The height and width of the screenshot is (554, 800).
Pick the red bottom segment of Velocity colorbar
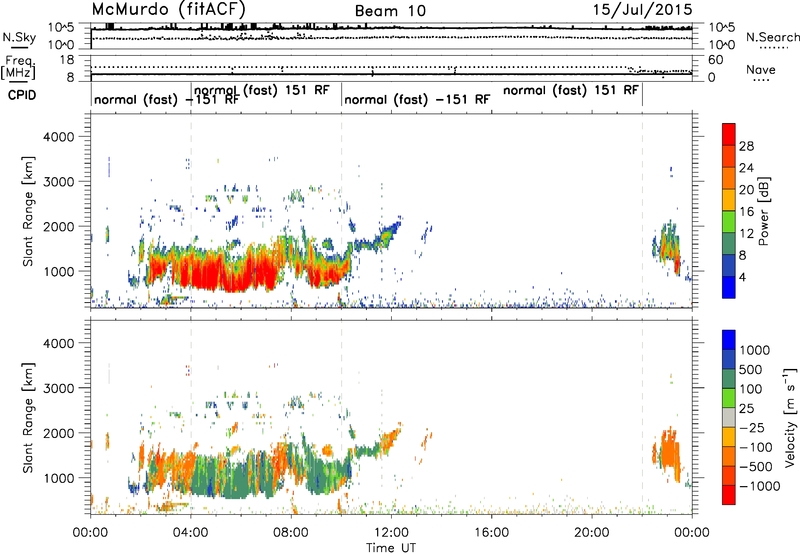pos(729,495)
